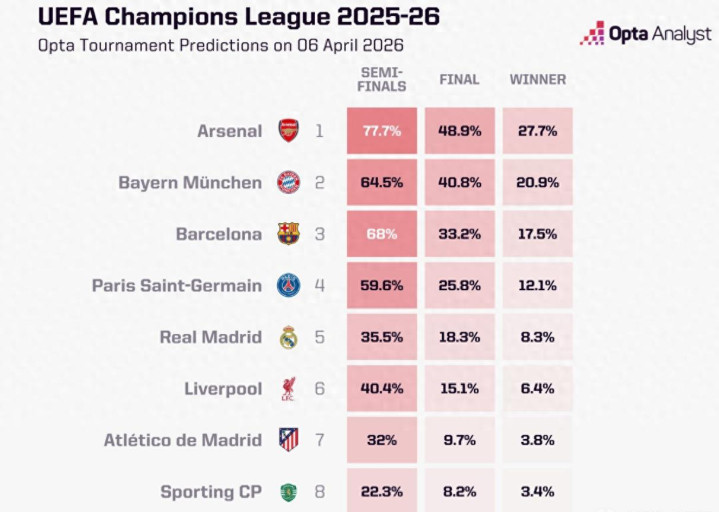Select the Barcelona club crest
This screenshot has width=719, height=512.
coord(288,234)
